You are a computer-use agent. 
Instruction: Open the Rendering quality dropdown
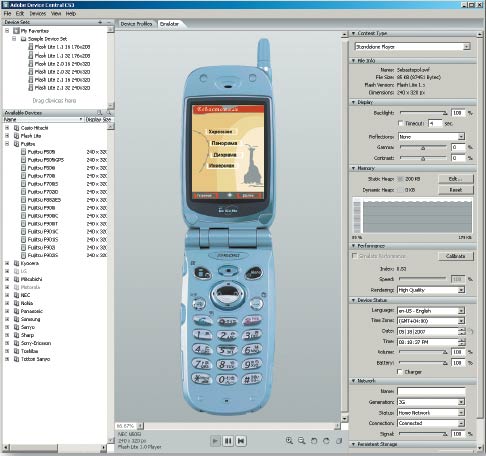pos(461,290)
